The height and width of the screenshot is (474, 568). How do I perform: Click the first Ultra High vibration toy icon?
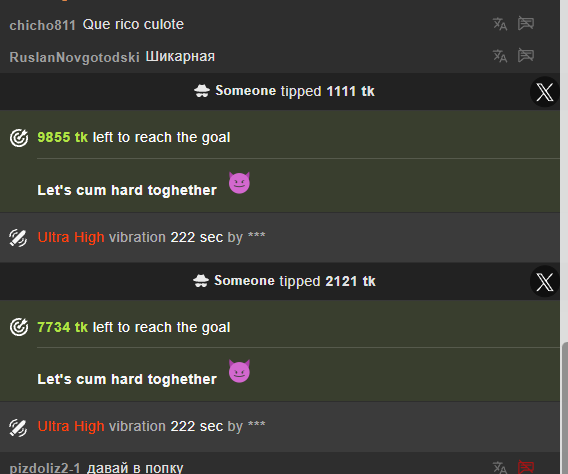tap(18, 238)
